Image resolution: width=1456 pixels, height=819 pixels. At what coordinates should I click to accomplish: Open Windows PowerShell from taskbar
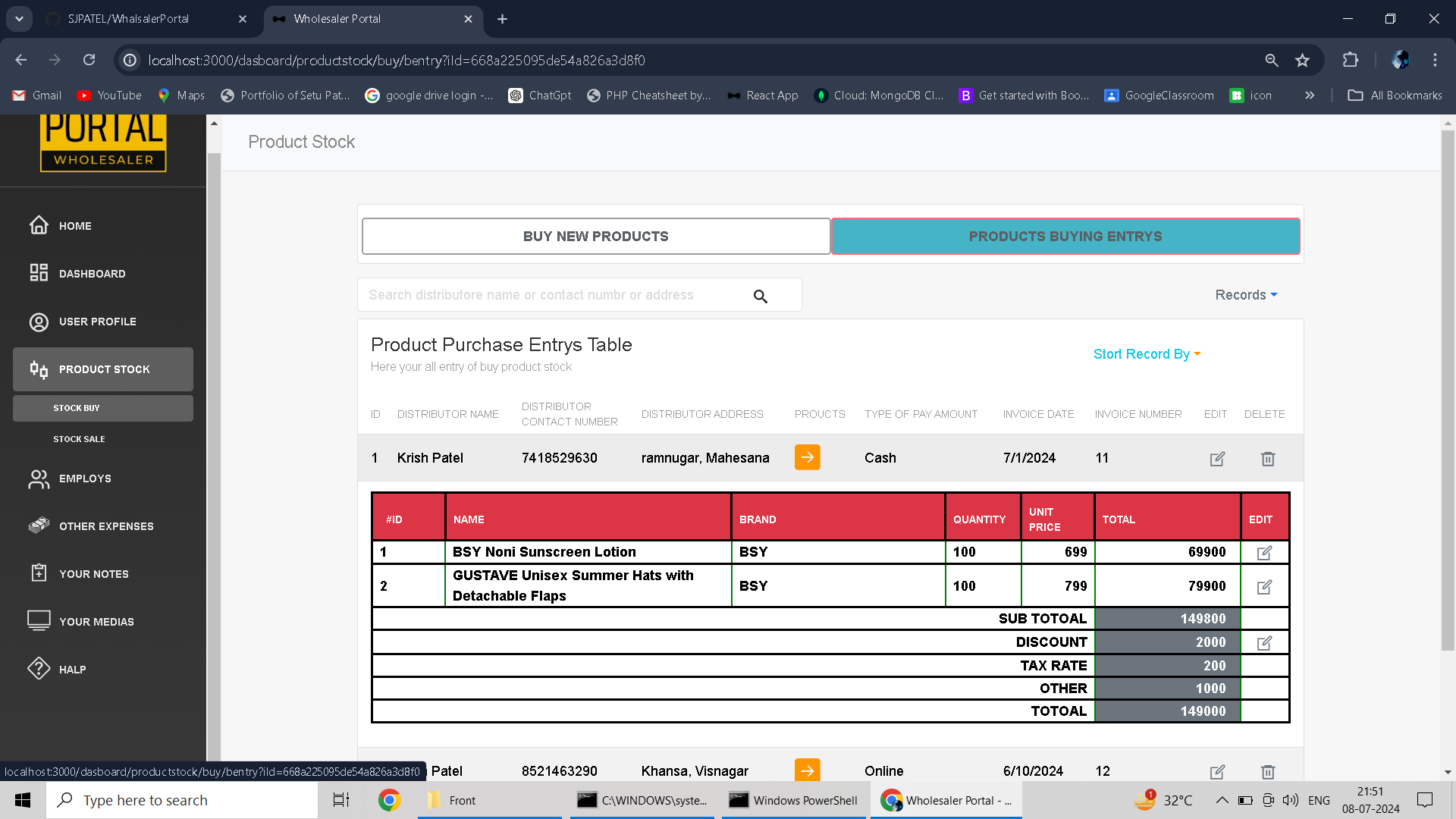point(793,800)
